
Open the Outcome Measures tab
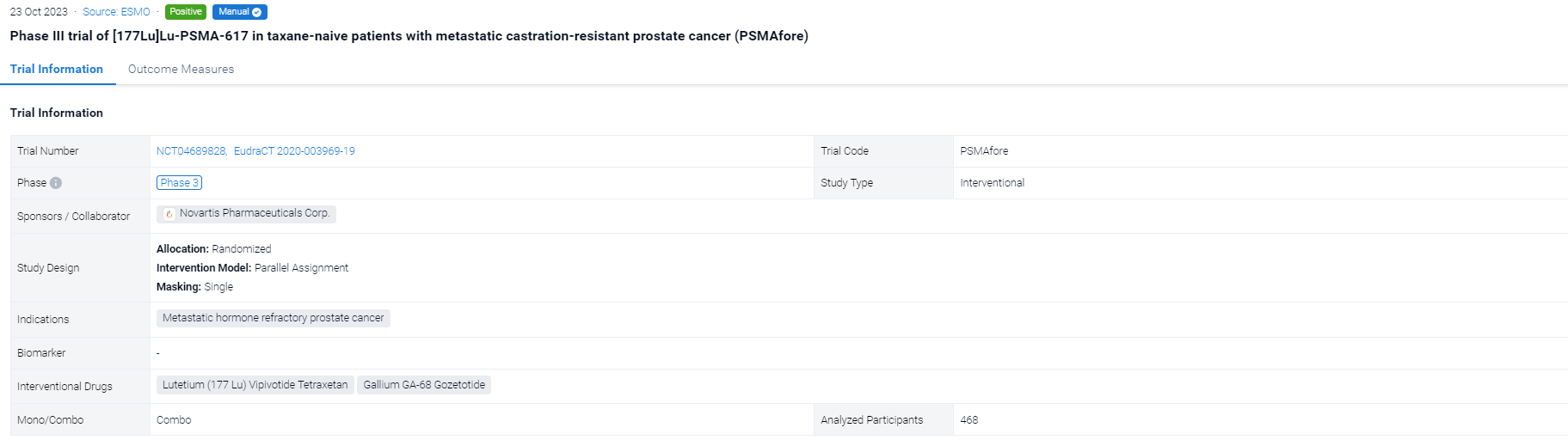point(181,70)
